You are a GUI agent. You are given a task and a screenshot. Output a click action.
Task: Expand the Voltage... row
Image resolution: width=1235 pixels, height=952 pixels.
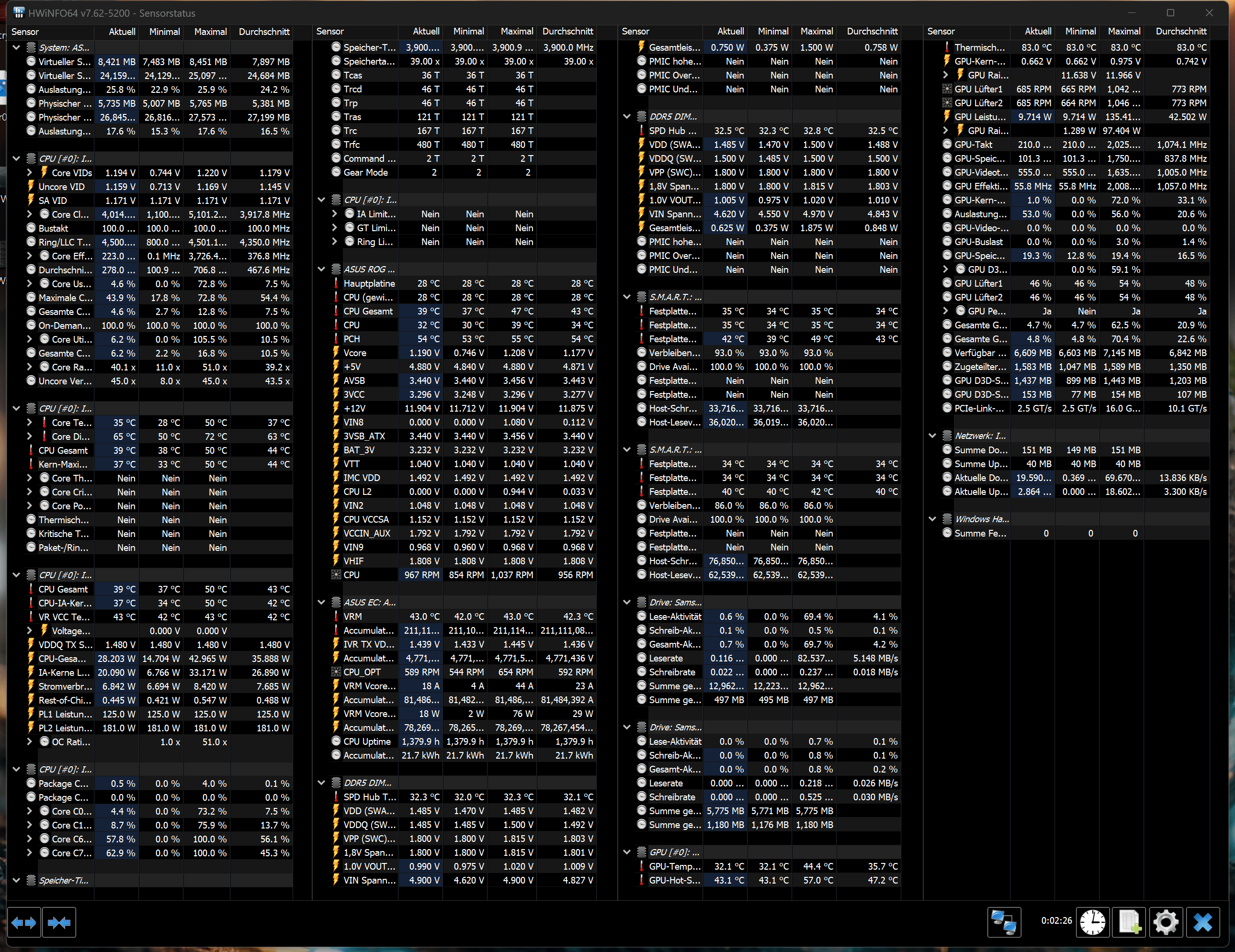[x=29, y=630]
